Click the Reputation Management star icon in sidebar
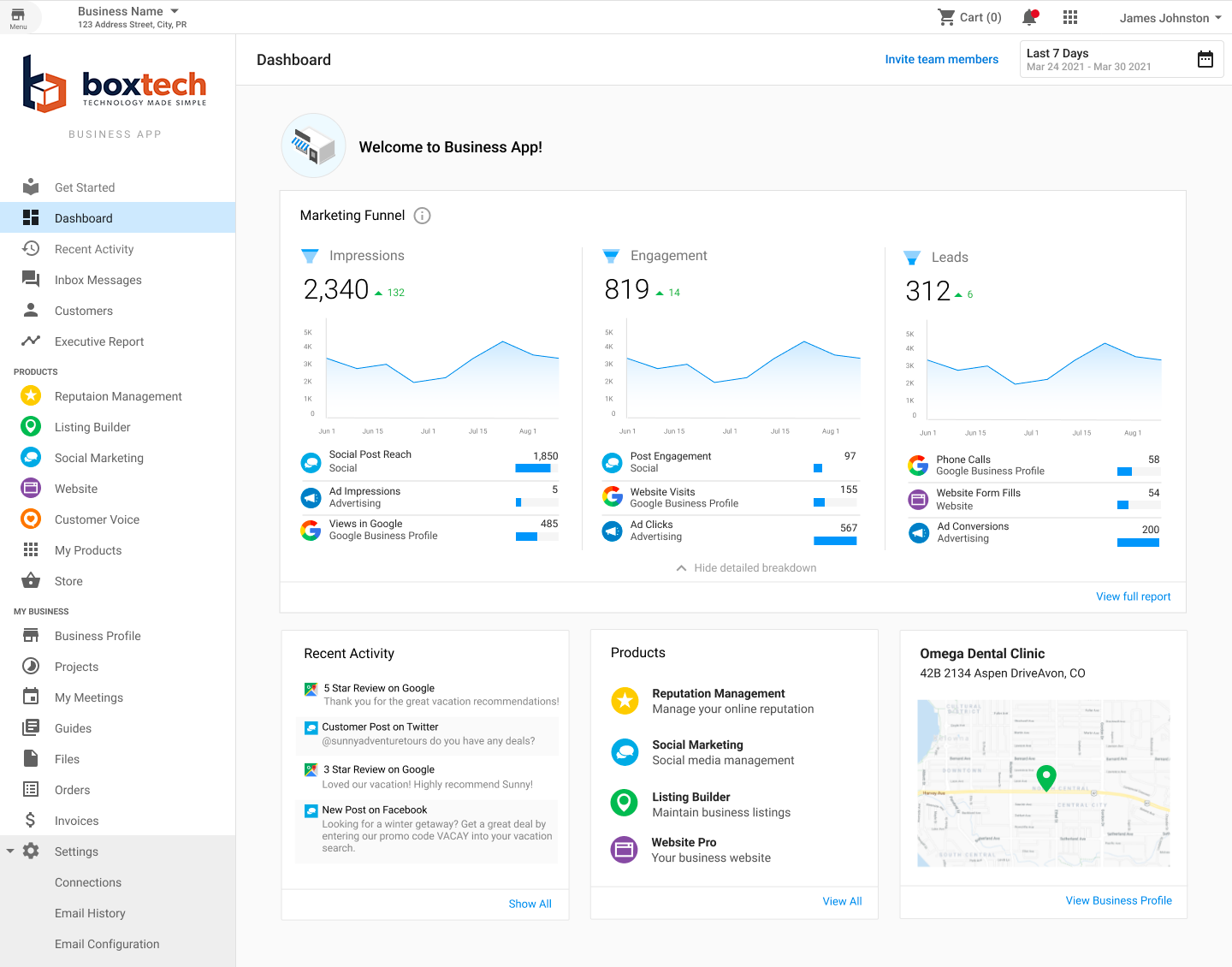 [31, 395]
